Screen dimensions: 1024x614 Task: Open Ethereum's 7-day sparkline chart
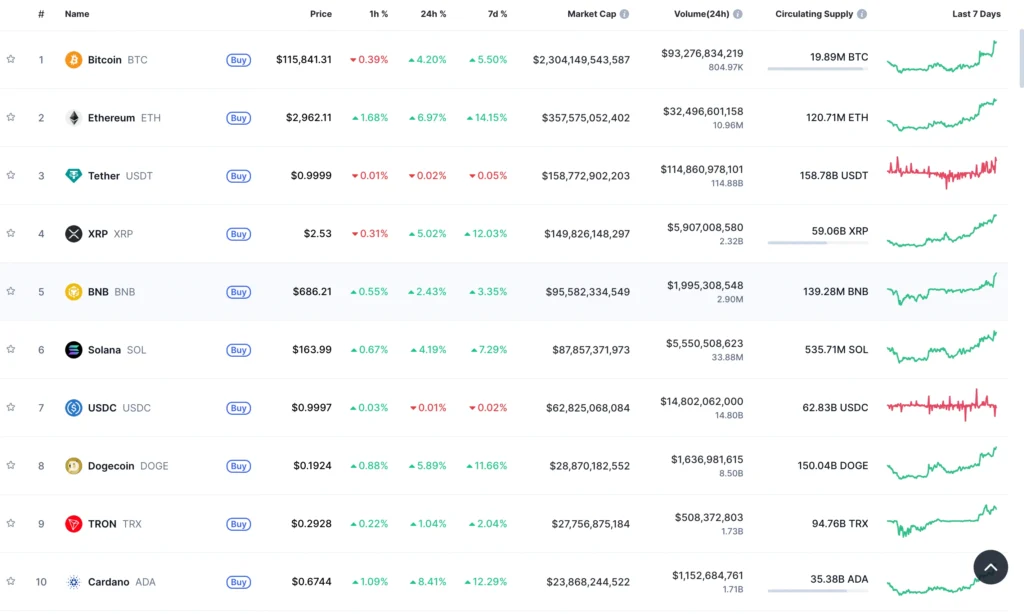pos(942,115)
